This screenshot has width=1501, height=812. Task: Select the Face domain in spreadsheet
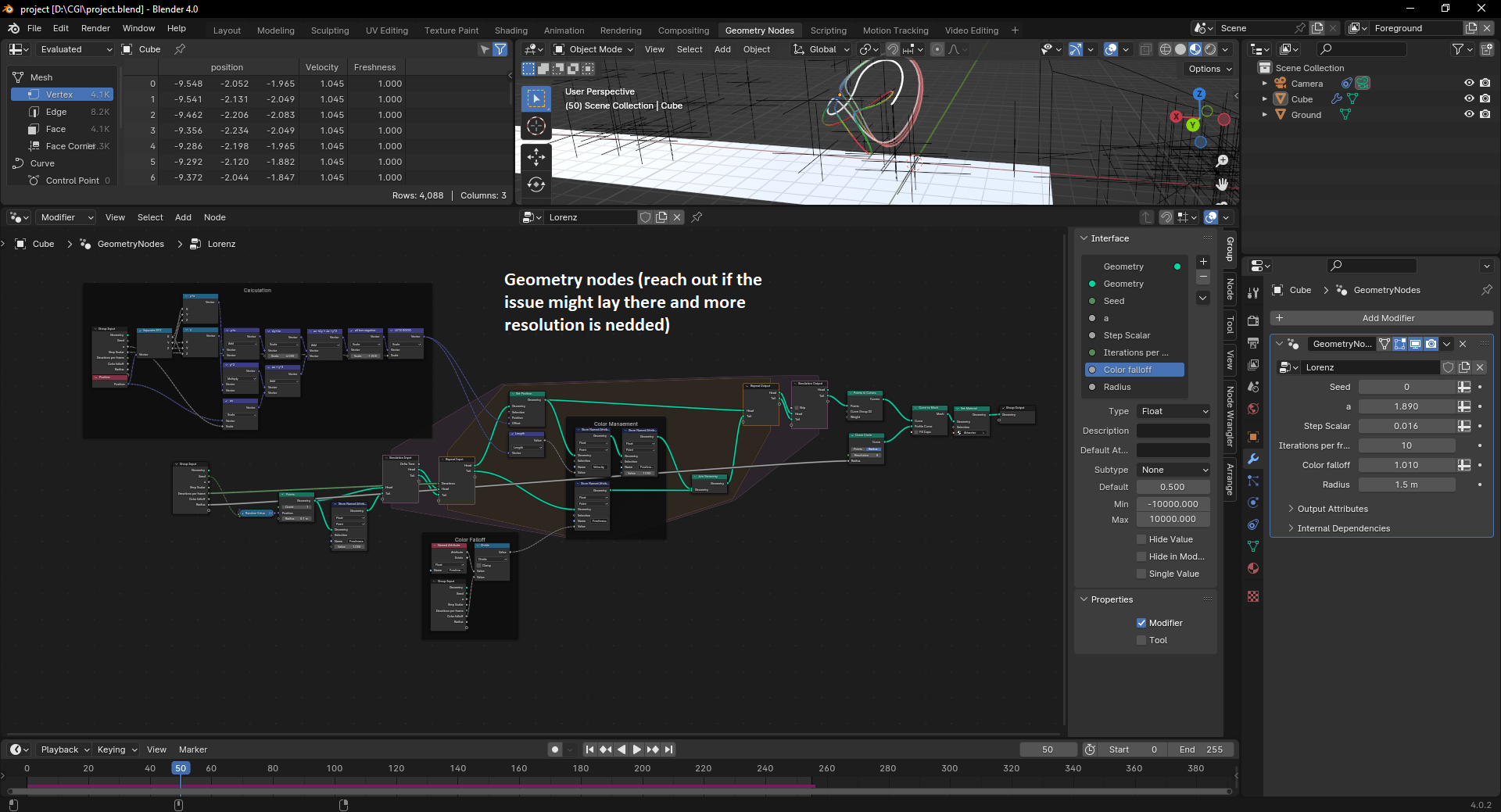click(63, 129)
